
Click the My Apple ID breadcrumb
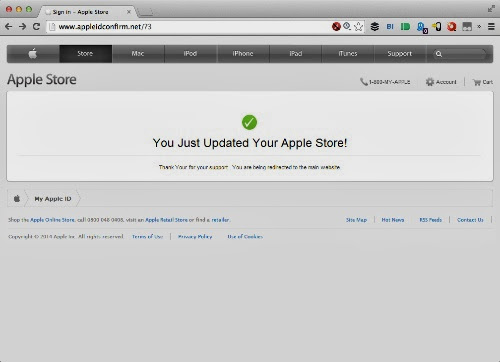point(53,199)
